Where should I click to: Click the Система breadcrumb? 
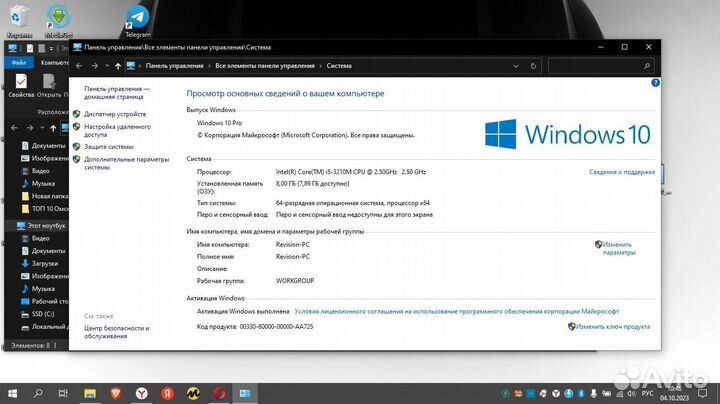(x=339, y=66)
